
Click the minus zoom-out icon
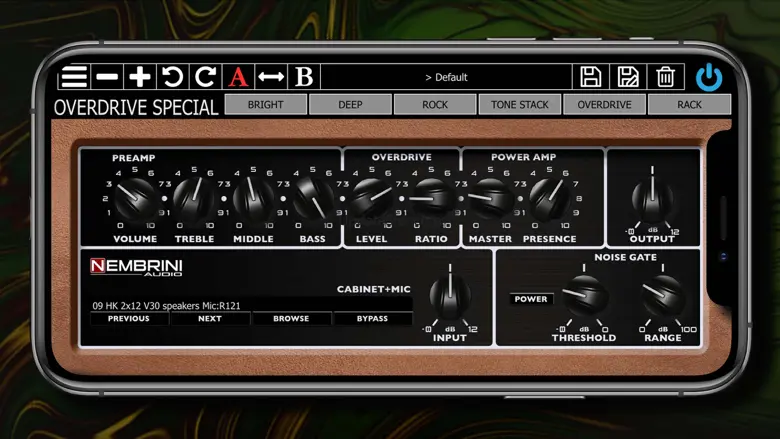(x=107, y=77)
